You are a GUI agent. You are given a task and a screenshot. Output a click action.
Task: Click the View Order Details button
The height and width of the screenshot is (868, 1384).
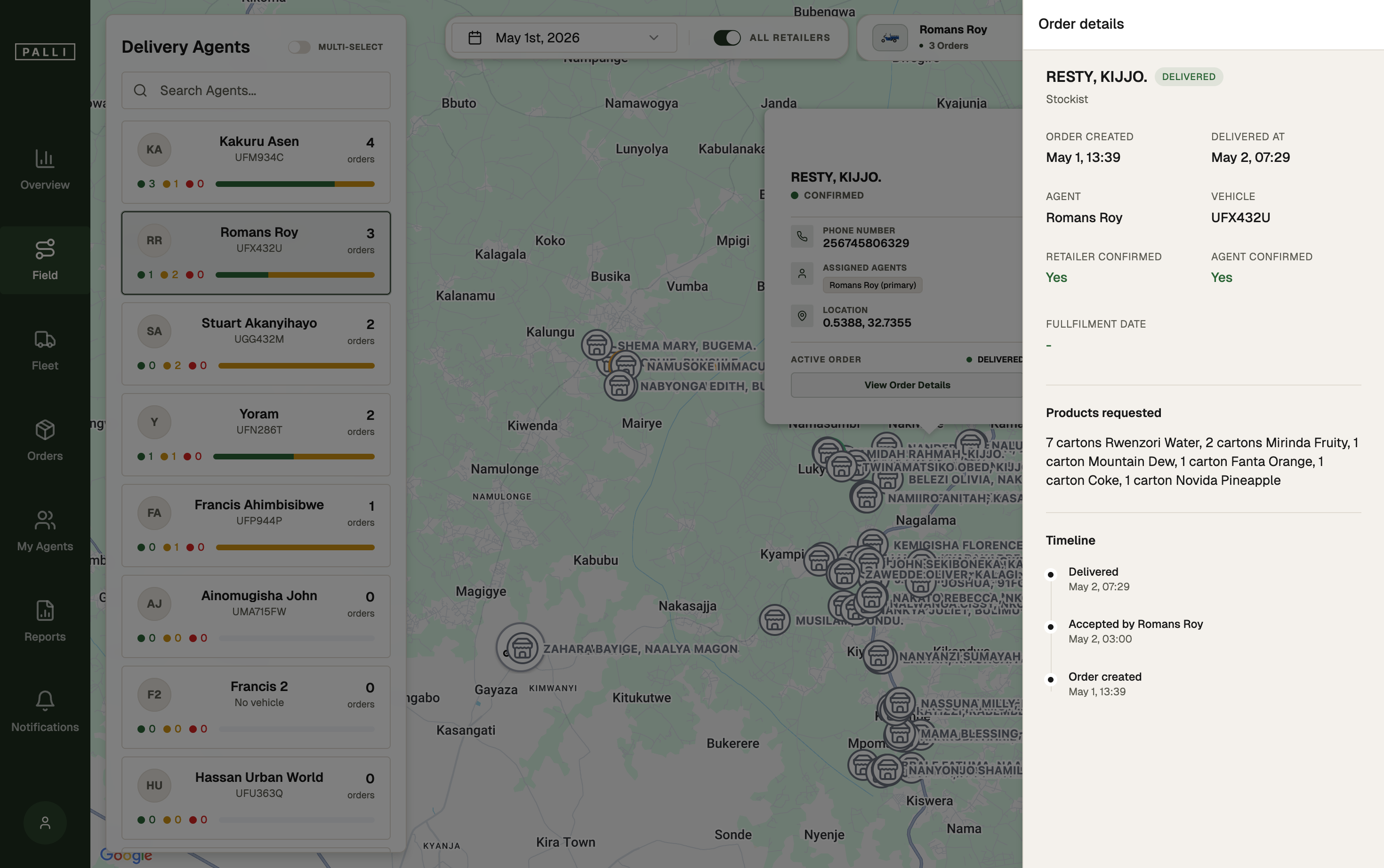click(x=907, y=385)
